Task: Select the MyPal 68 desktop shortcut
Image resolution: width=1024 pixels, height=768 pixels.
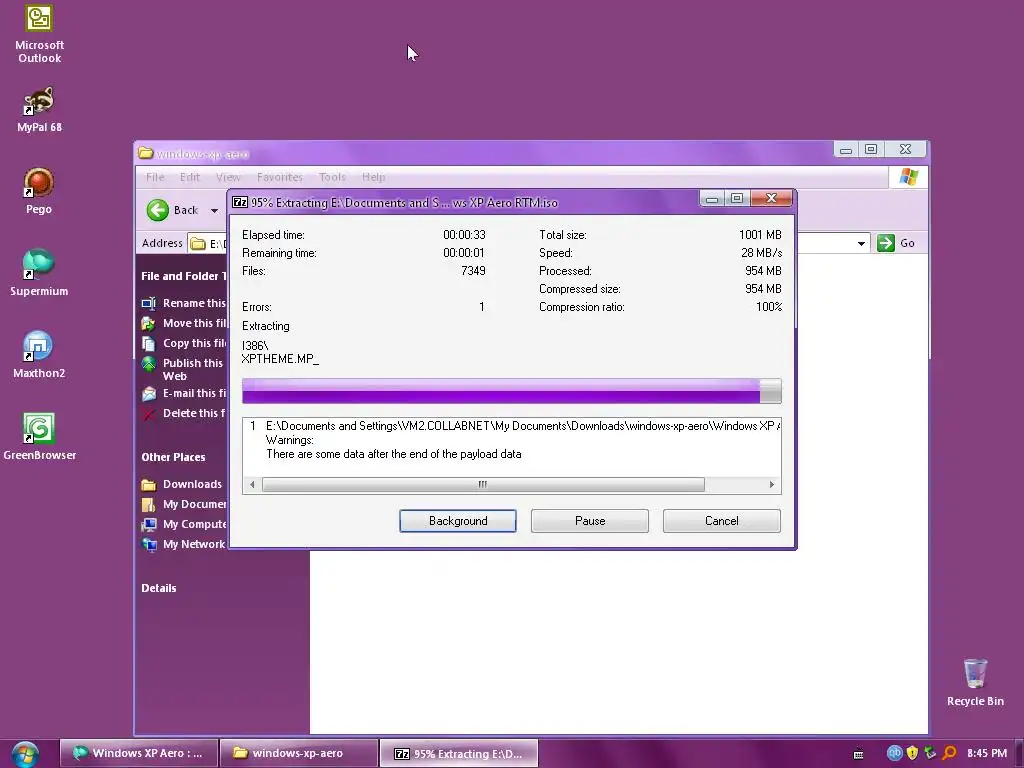Action: (x=39, y=109)
